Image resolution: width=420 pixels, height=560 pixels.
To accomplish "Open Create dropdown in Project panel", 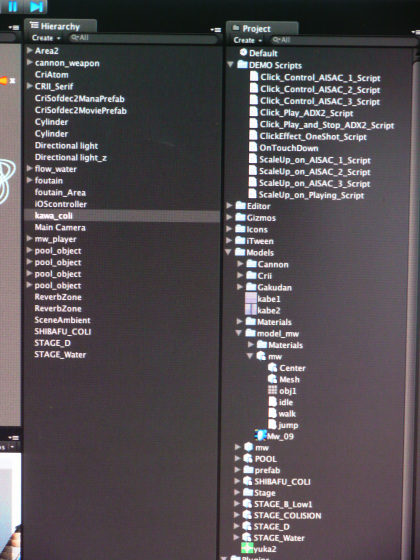I will (x=248, y=40).
